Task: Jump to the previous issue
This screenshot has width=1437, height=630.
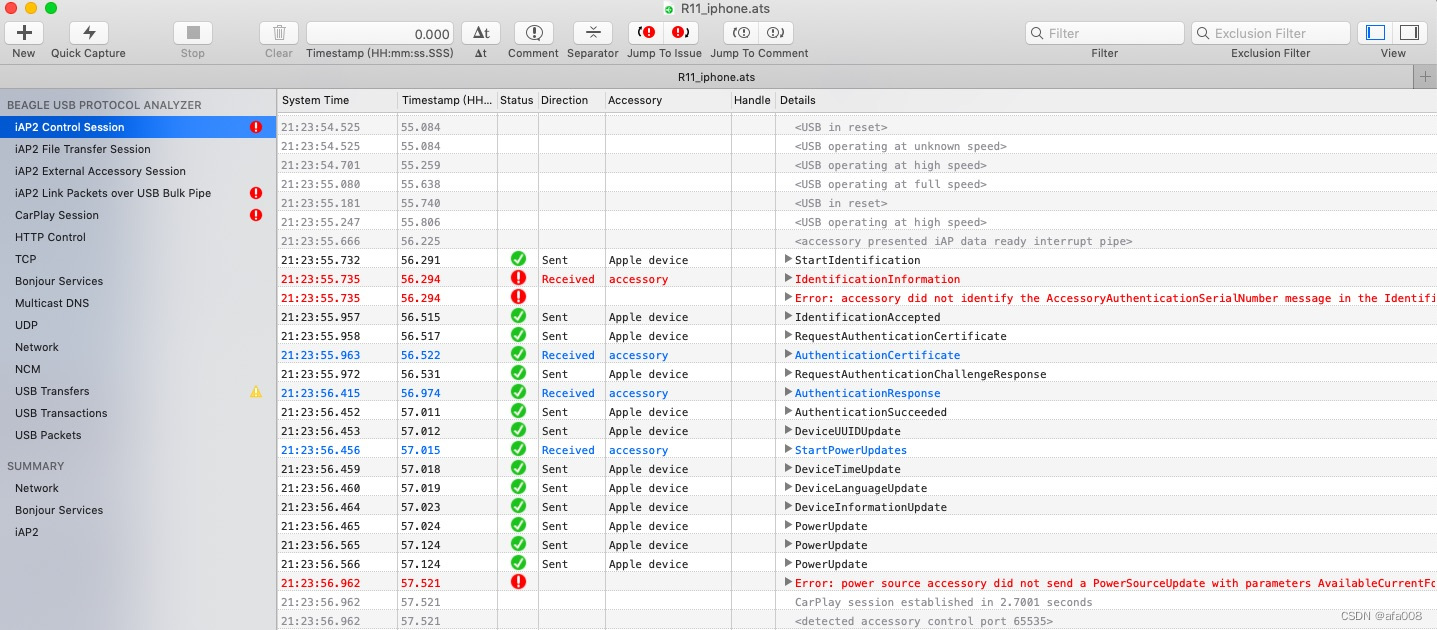Action: coord(647,33)
